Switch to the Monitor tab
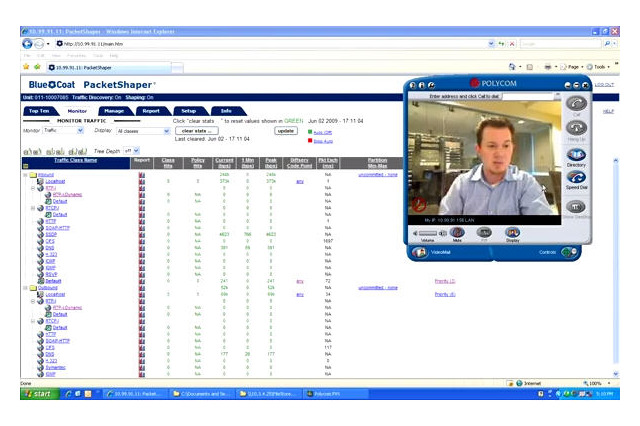The height and width of the screenshot is (426, 640). pyautogui.click(x=77, y=111)
